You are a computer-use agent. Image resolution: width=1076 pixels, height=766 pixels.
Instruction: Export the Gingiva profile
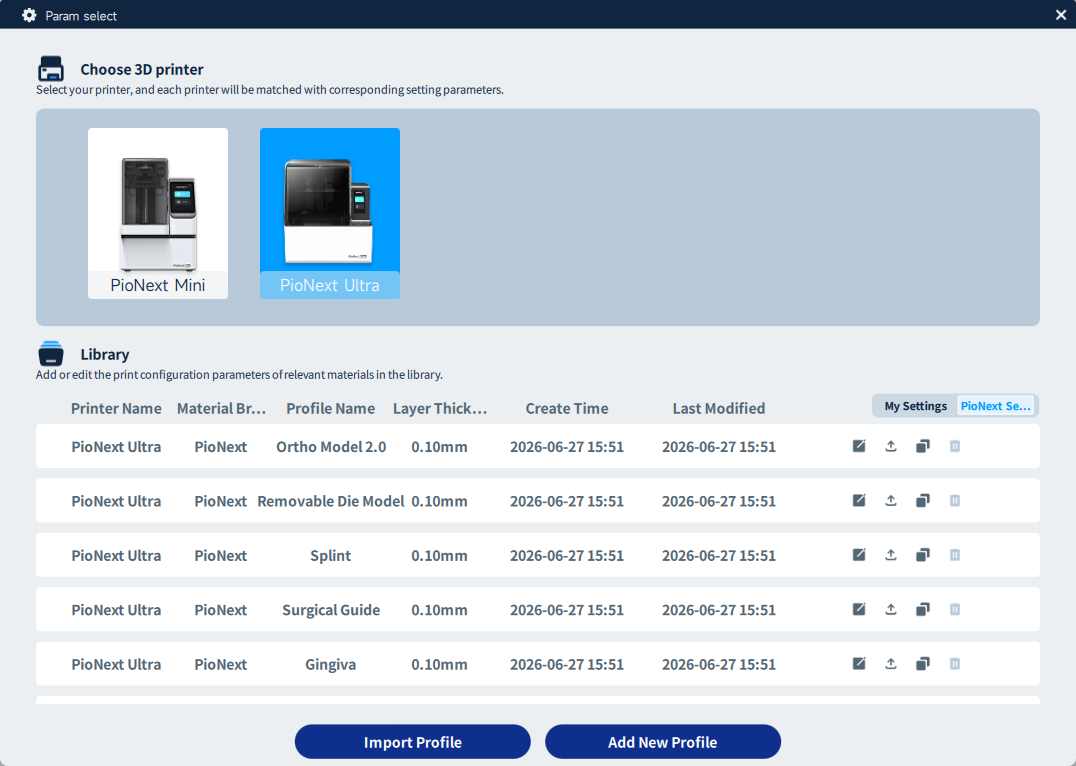tap(891, 663)
